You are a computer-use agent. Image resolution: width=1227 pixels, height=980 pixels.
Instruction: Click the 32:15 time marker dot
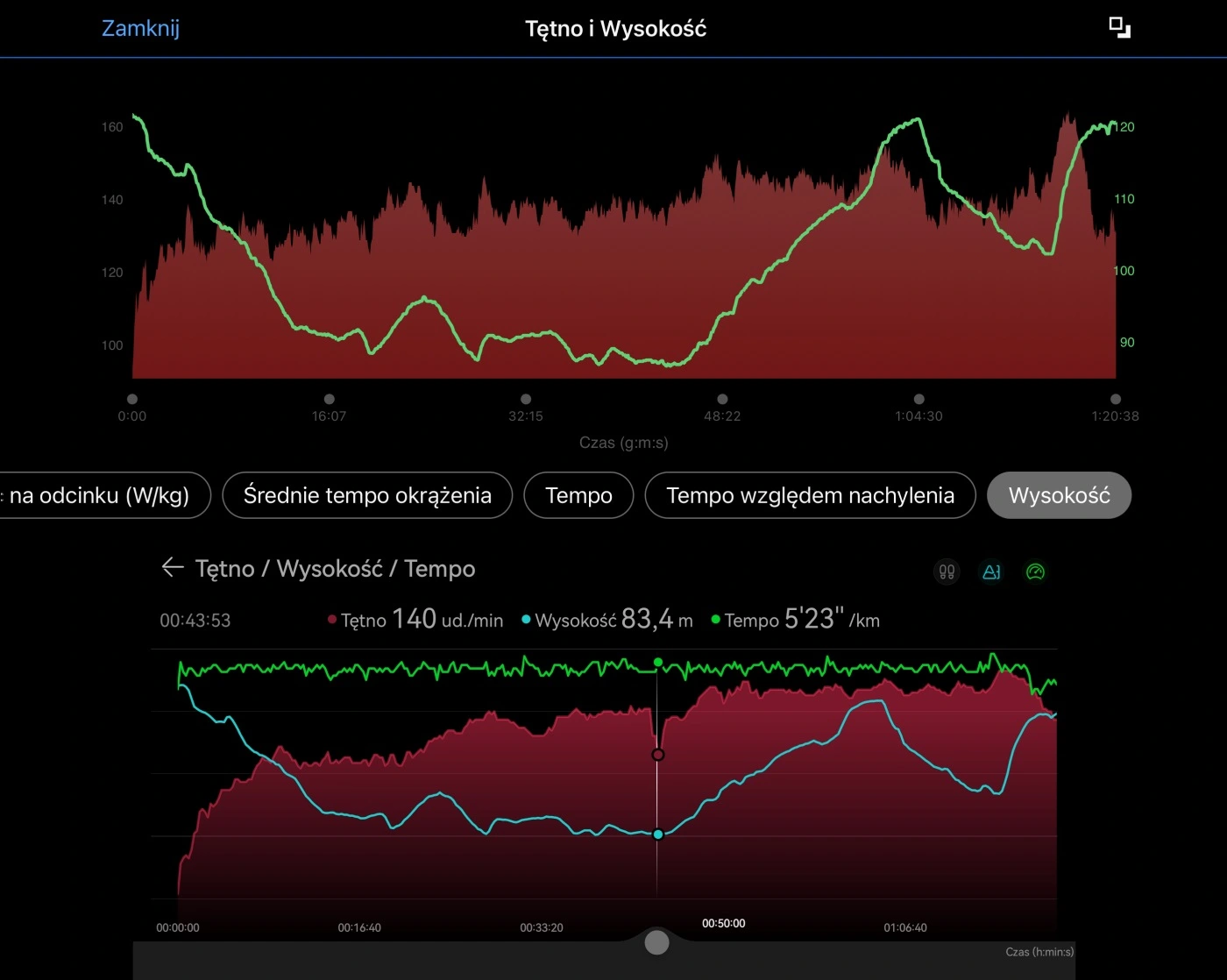click(526, 399)
